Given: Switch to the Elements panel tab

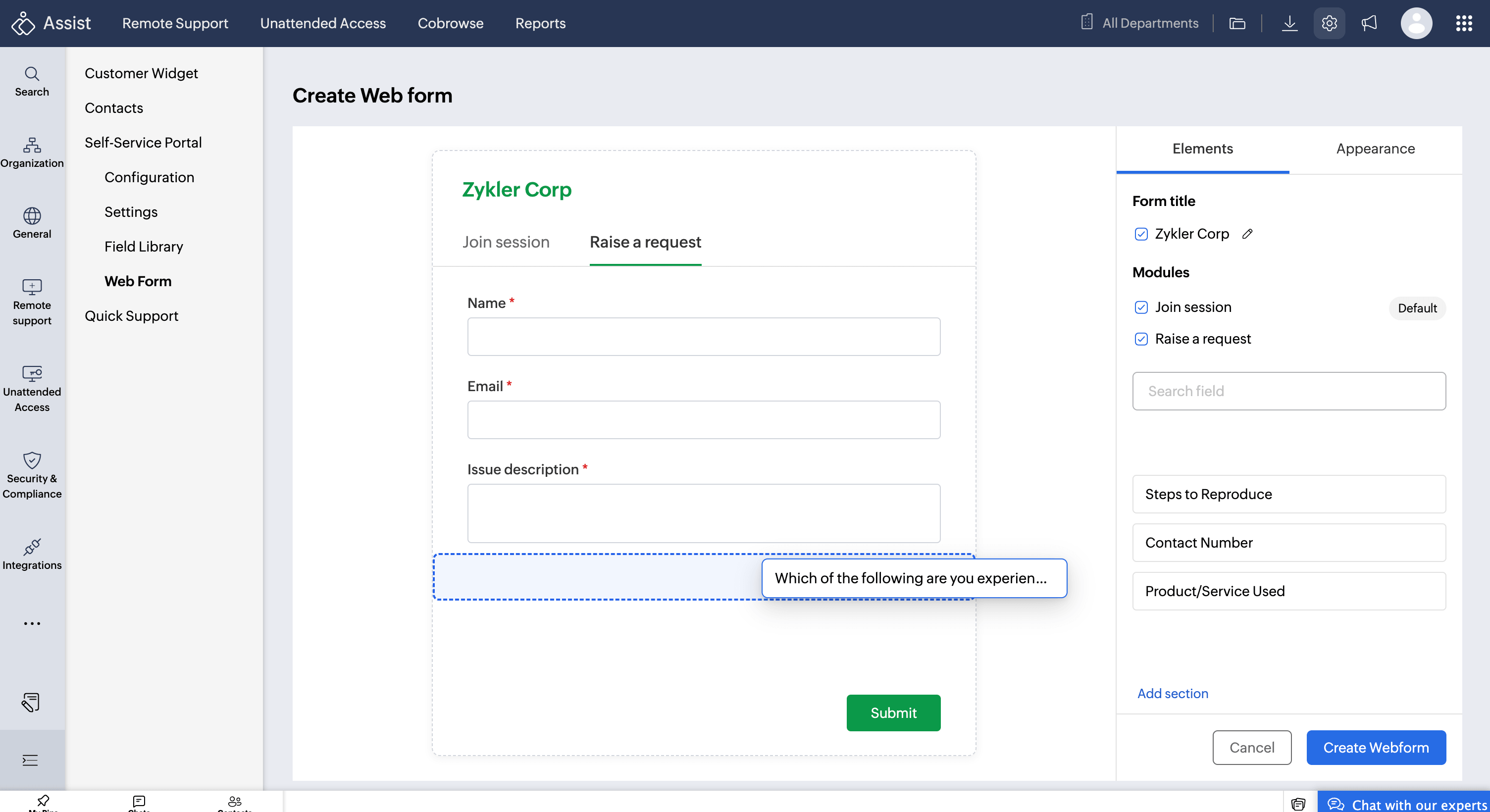Looking at the screenshot, I should 1202,149.
